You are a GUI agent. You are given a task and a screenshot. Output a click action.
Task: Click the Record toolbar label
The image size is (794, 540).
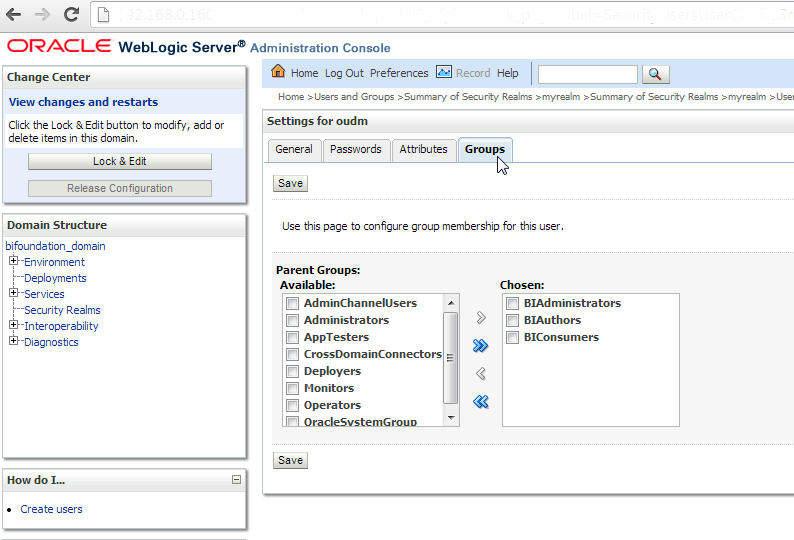click(x=473, y=73)
